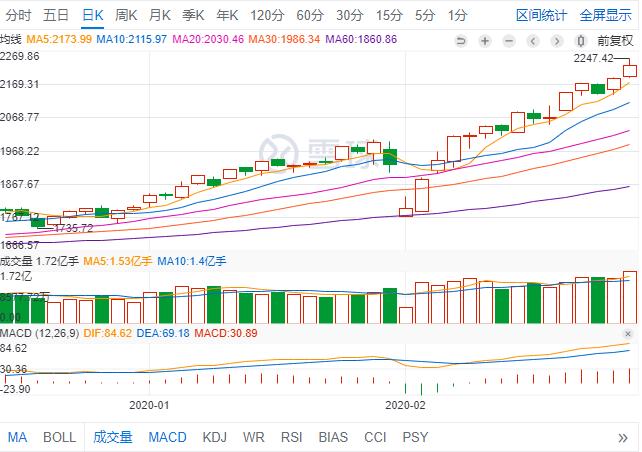This screenshot has width=642, height=452.
Task: Toggle the WR indicator
Action: click(253, 437)
